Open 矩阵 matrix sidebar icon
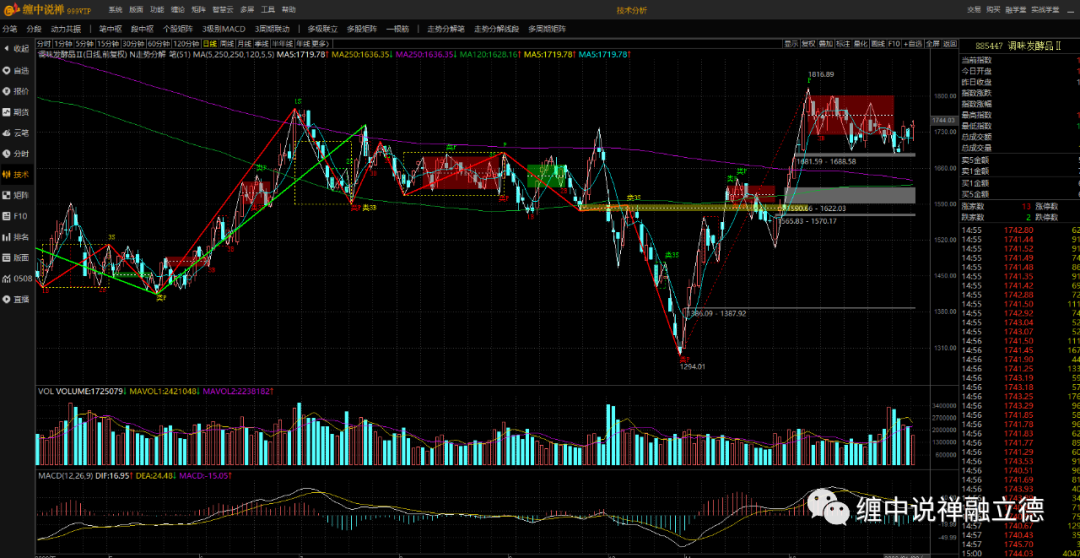The image size is (1080, 558). point(16,195)
